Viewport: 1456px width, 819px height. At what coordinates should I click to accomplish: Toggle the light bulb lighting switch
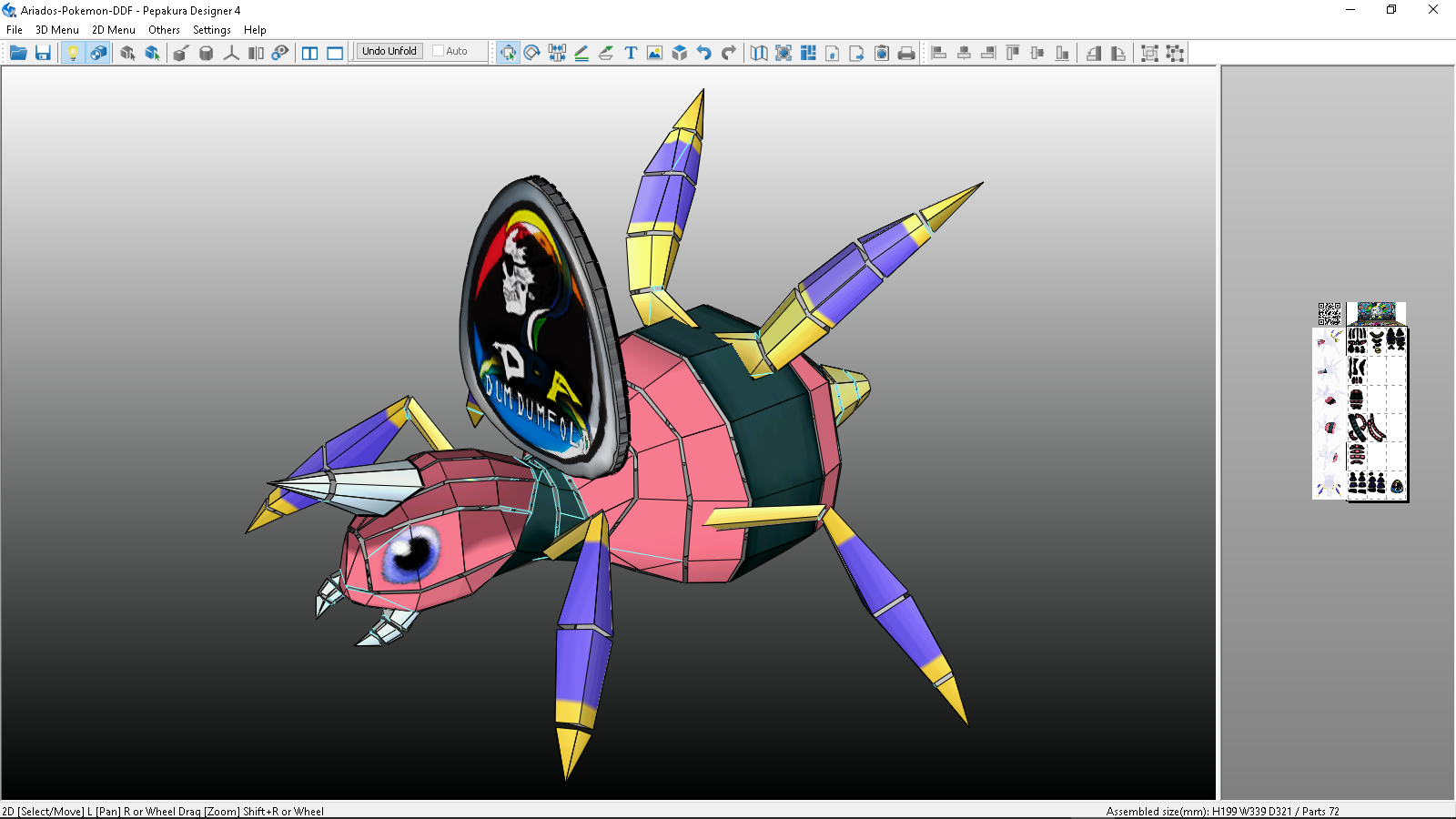pos(73,53)
